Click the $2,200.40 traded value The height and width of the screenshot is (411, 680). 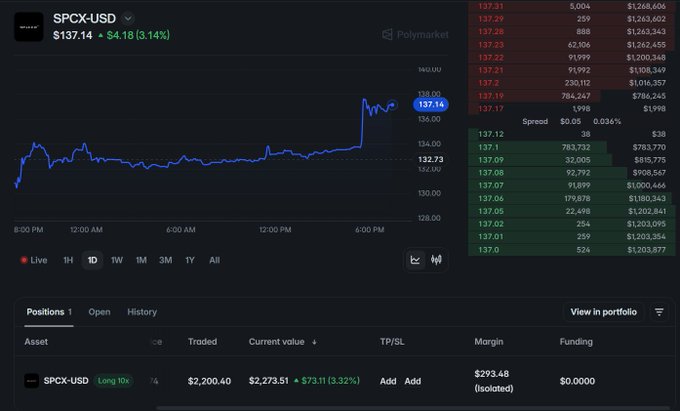click(x=209, y=381)
